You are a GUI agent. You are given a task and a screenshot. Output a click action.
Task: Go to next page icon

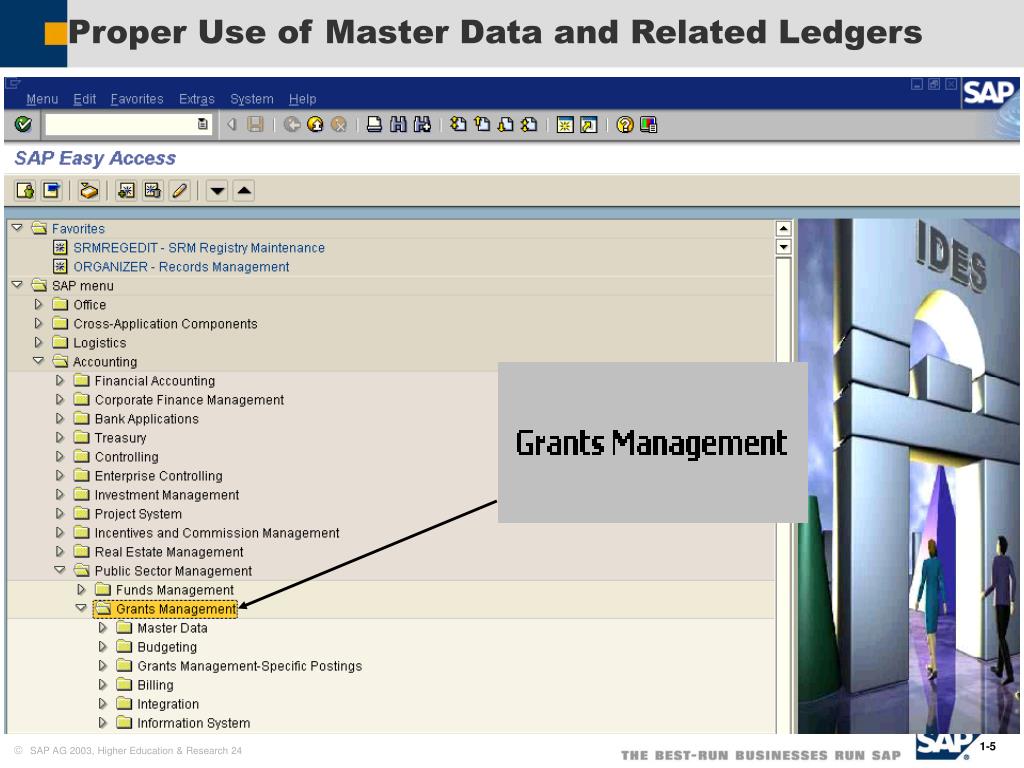click(x=506, y=124)
